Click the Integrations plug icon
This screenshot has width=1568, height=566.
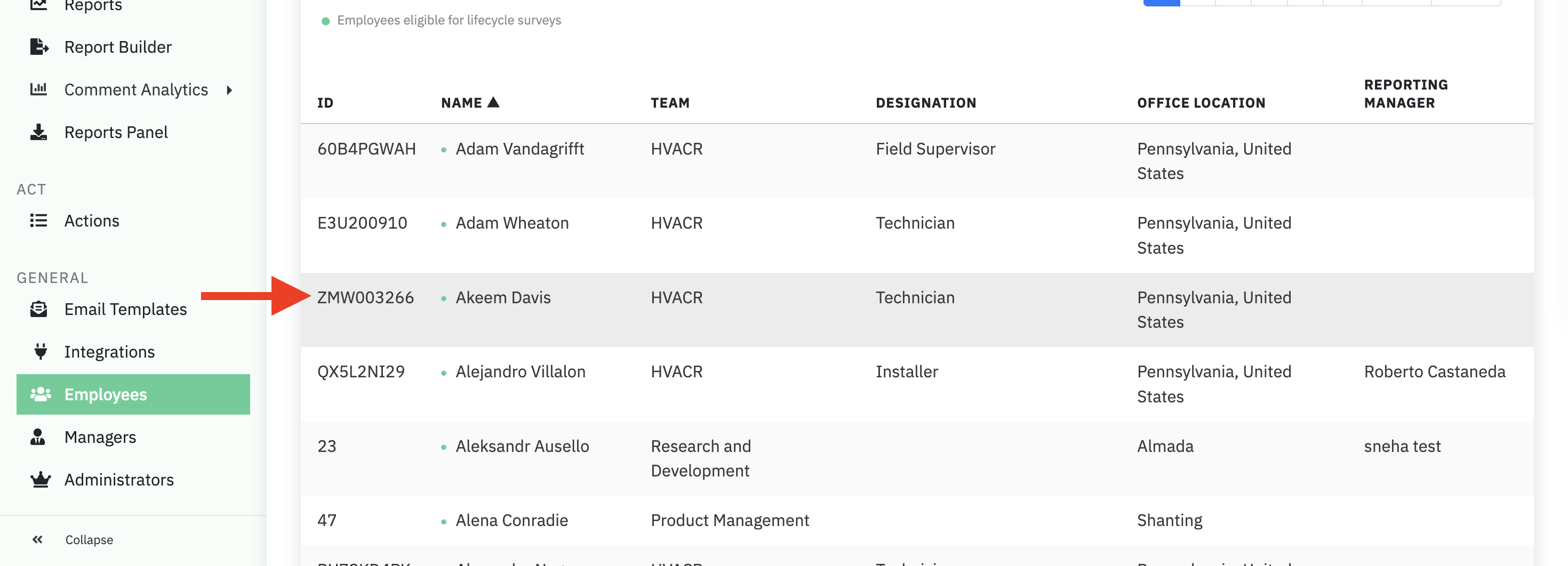(x=40, y=351)
